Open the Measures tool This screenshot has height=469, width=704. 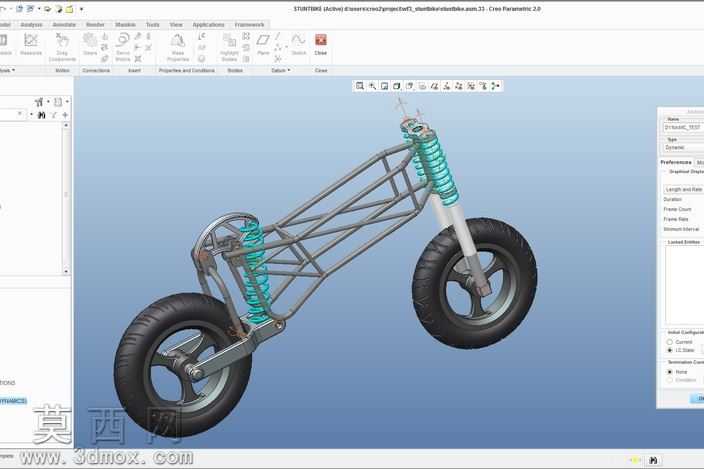pyautogui.click(x=31, y=44)
